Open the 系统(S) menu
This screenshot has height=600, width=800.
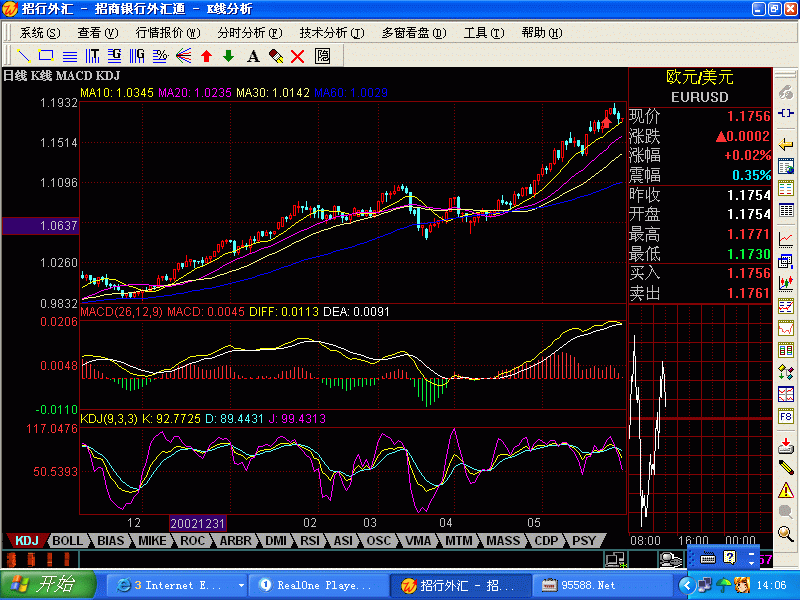[x=40, y=33]
